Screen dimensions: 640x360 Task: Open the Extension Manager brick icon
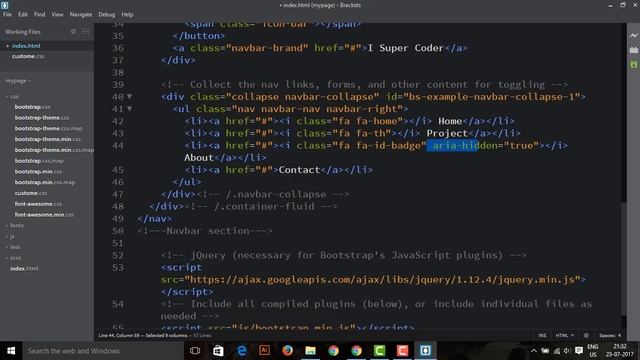point(633,50)
